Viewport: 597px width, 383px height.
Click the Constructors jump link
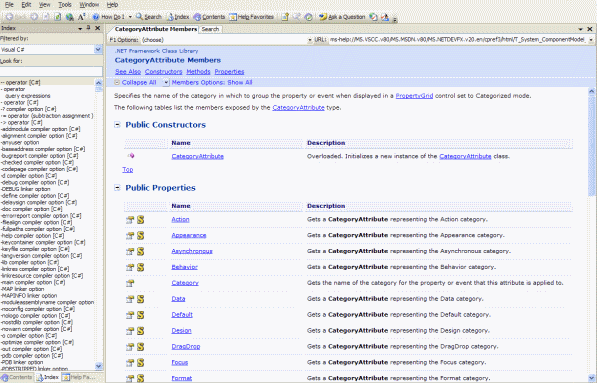[x=163, y=72]
